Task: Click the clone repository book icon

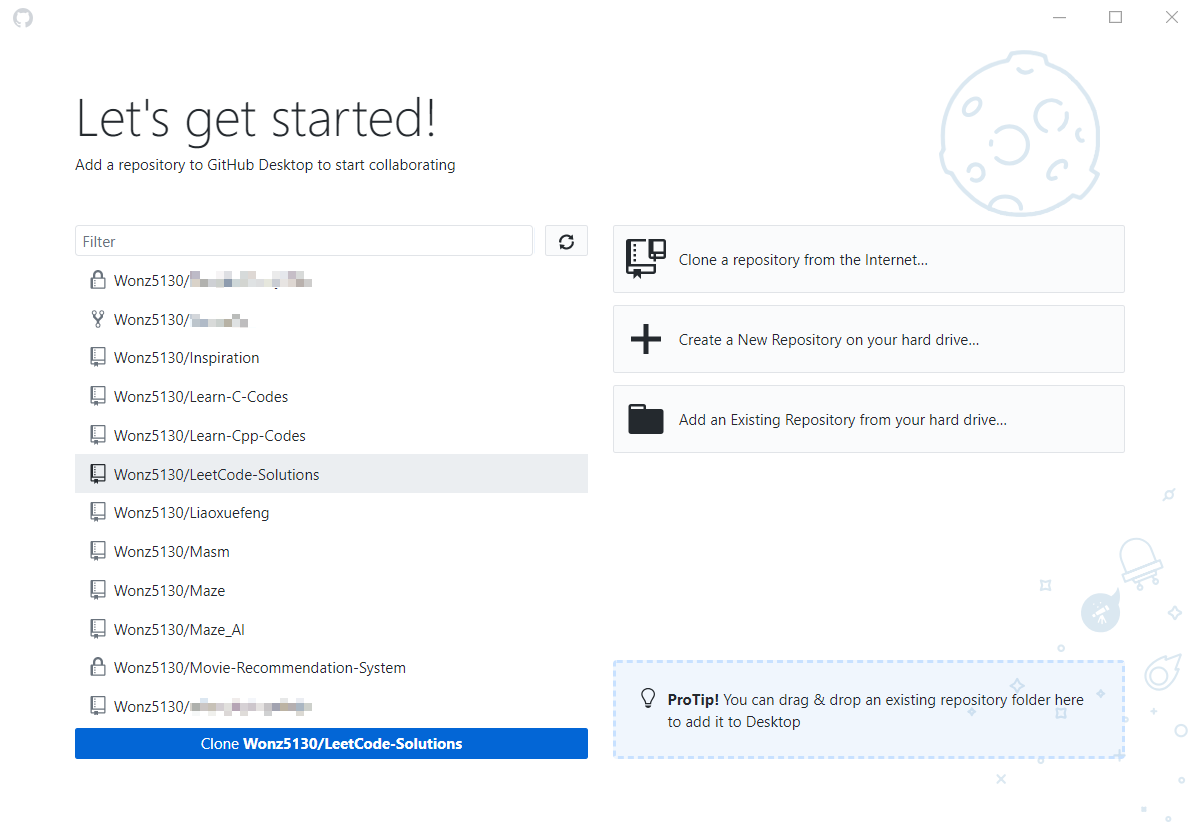Action: pos(646,259)
